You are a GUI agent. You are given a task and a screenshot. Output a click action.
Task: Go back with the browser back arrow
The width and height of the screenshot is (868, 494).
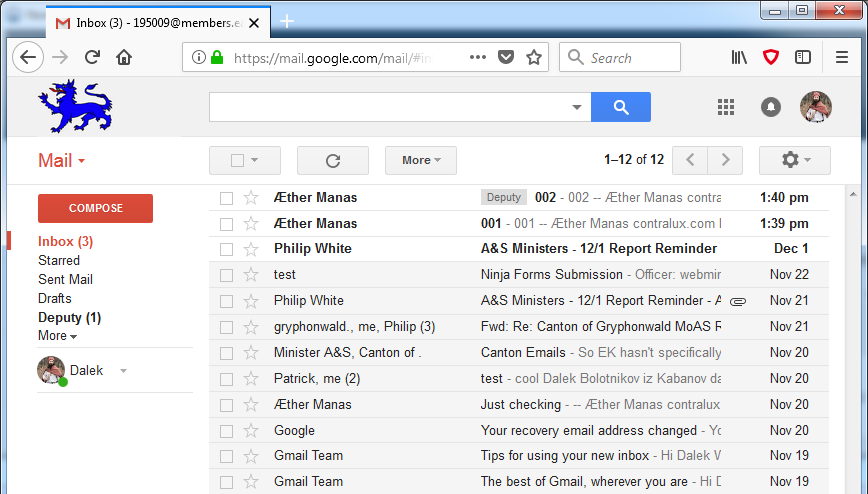[x=28, y=57]
